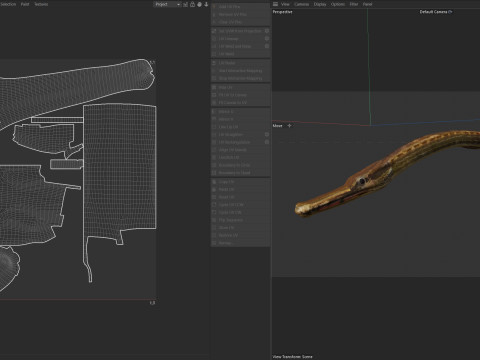480x360 pixels.
Task: Open UV Rectangularize gear options
Action: coord(267,142)
